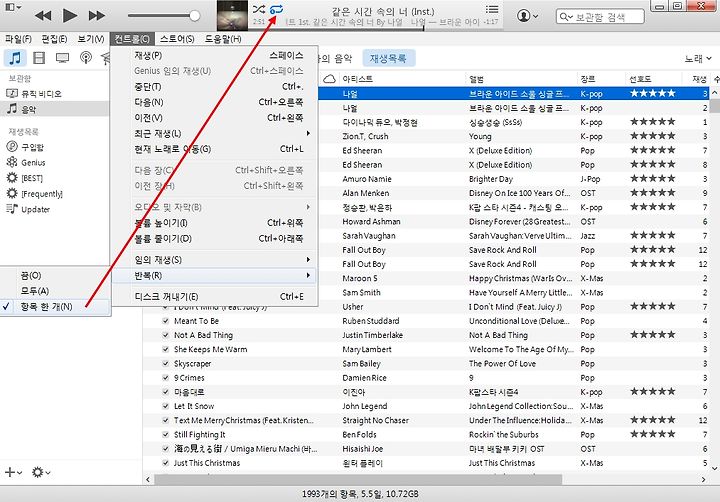Sort by the 장르 column header
Viewport: 720px width, 502px height.
coord(601,79)
